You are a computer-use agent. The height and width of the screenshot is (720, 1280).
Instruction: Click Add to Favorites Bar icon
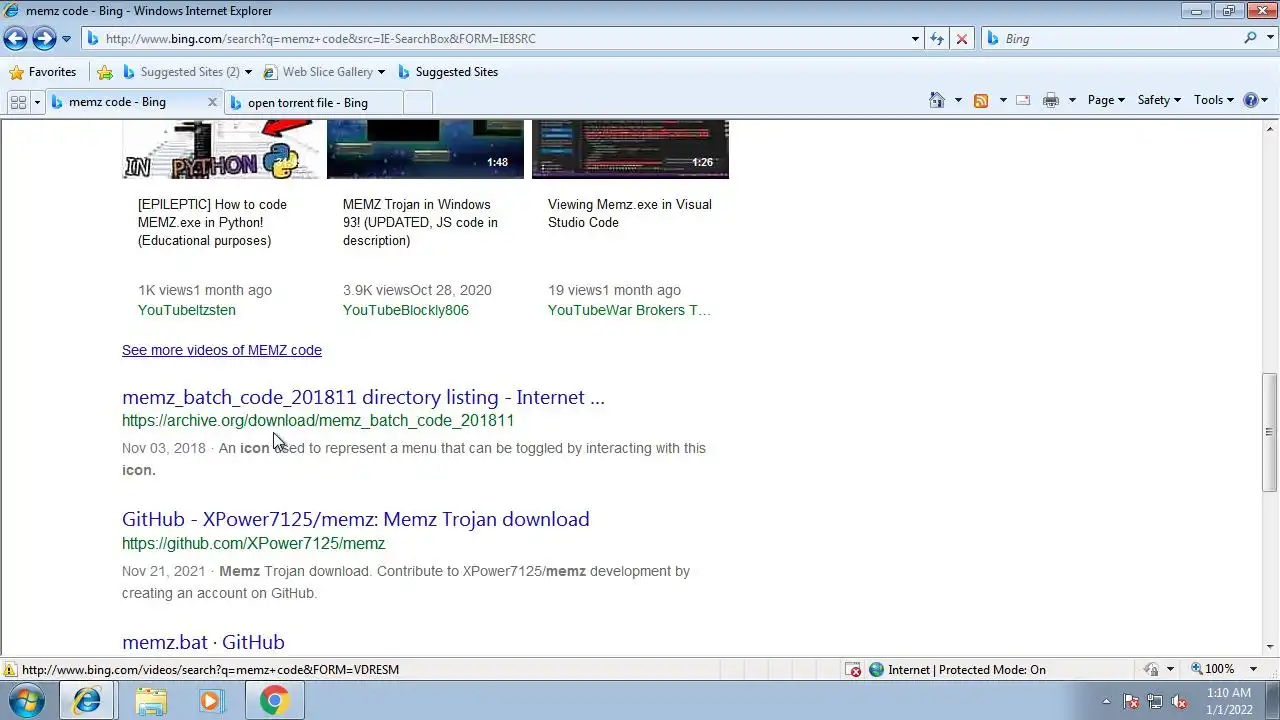105,72
